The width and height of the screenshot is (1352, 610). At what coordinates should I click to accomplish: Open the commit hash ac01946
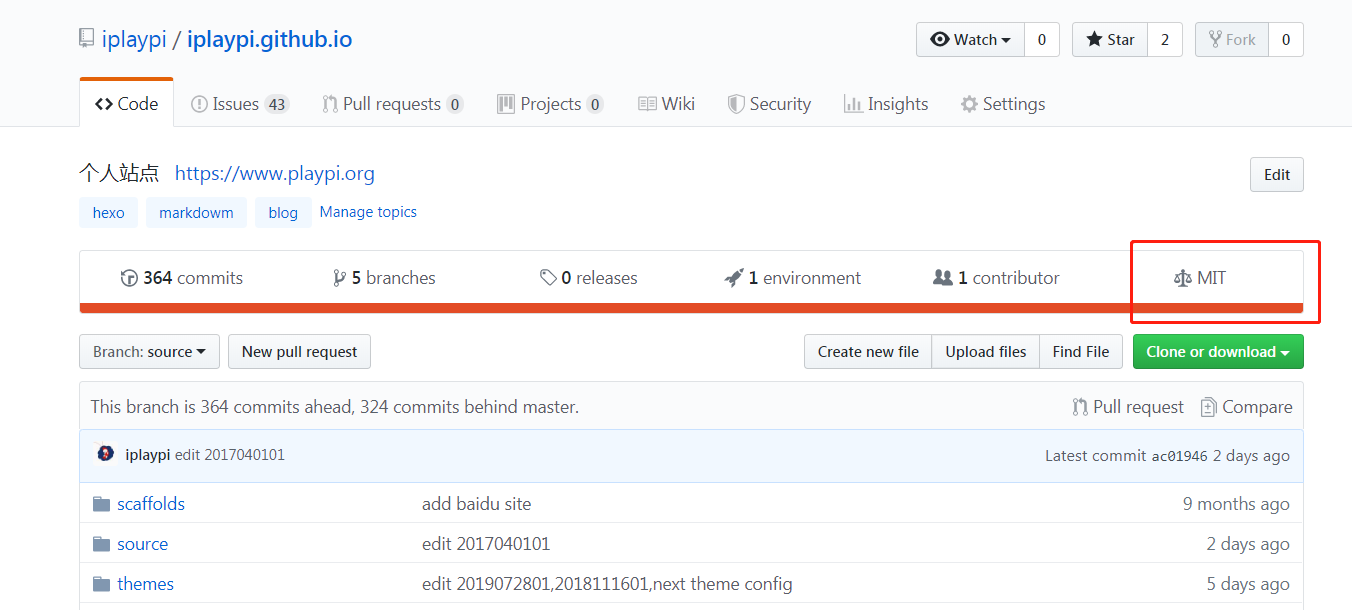coord(1180,456)
